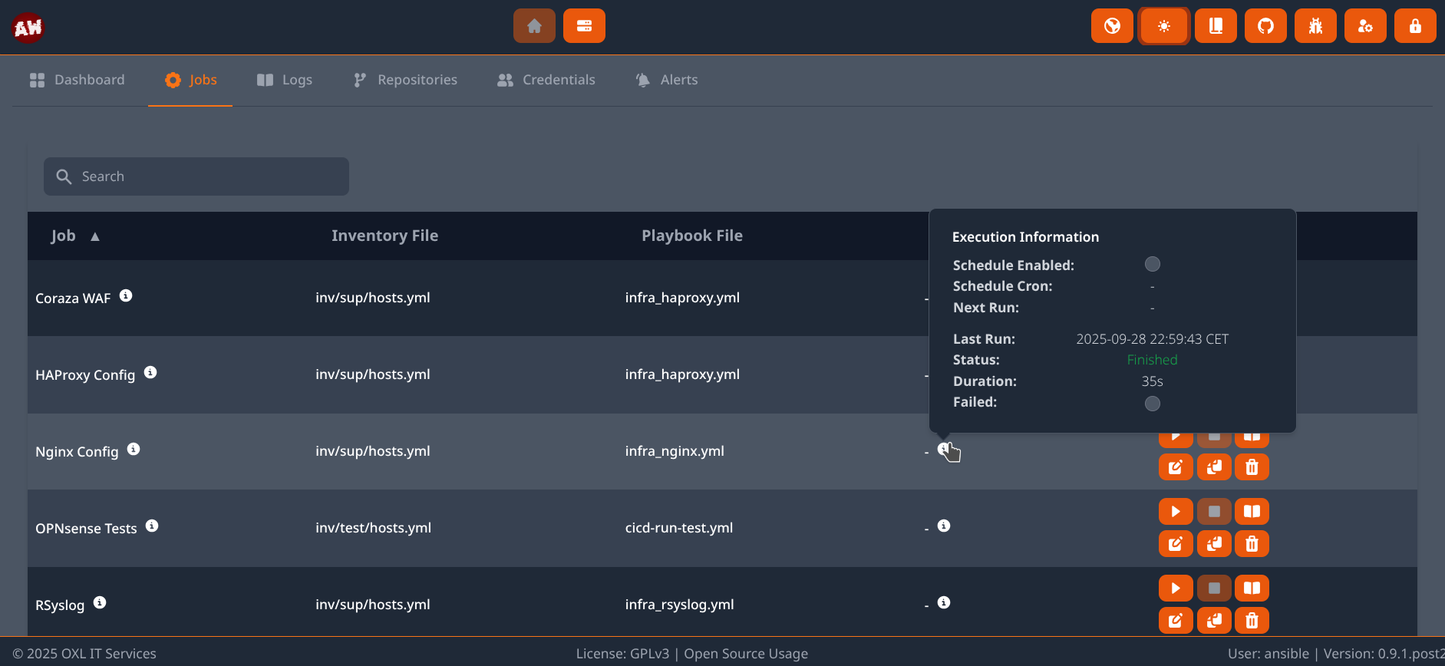
Task: Open the GitHub repository page
Action: (1265, 25)
